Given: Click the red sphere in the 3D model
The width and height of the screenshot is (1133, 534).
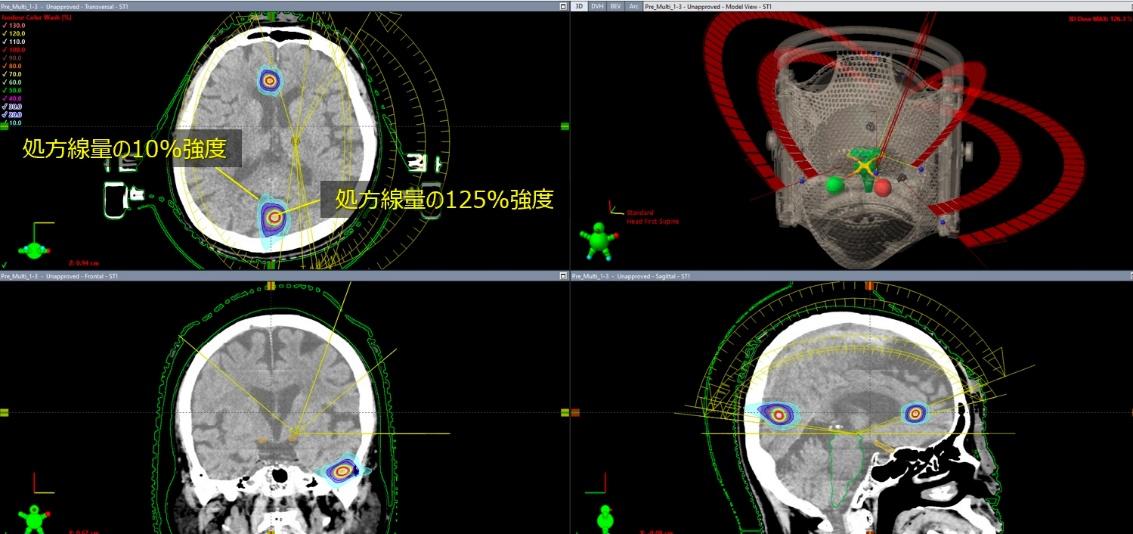Looking at the screenshot, I should (882, 186).
